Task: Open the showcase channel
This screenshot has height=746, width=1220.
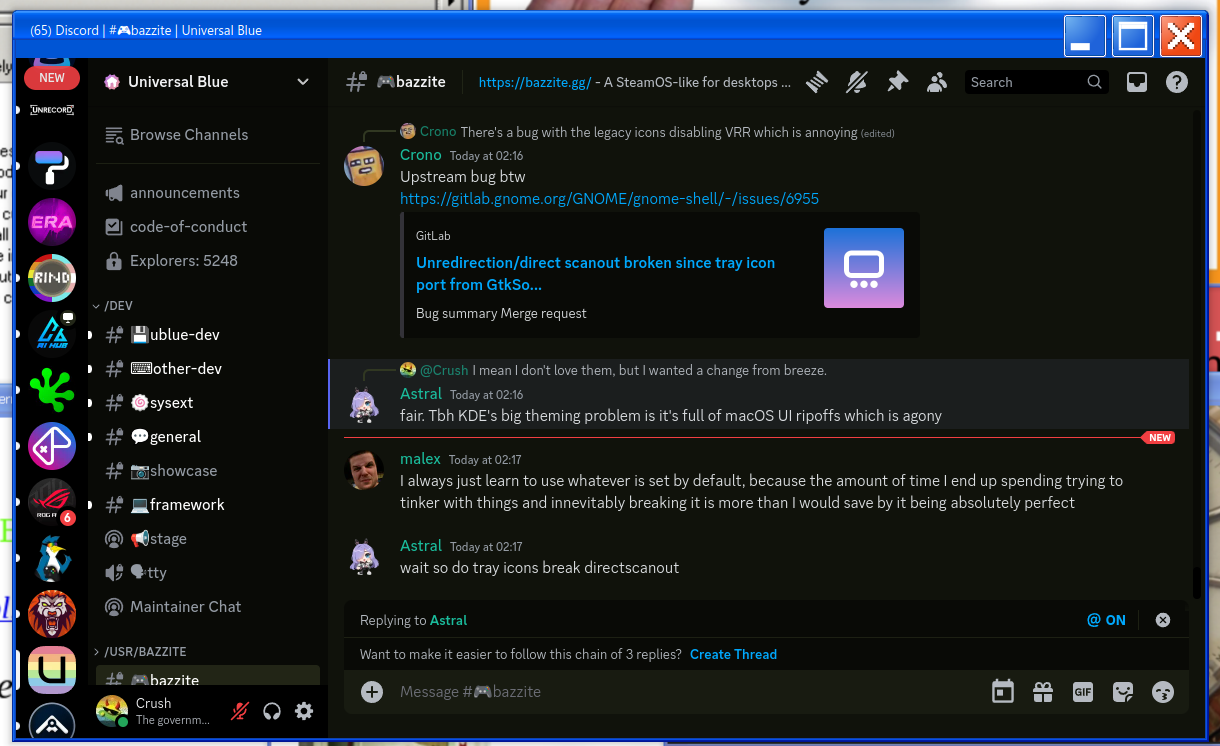Action: pyautogui.click(x=208, y=471)
